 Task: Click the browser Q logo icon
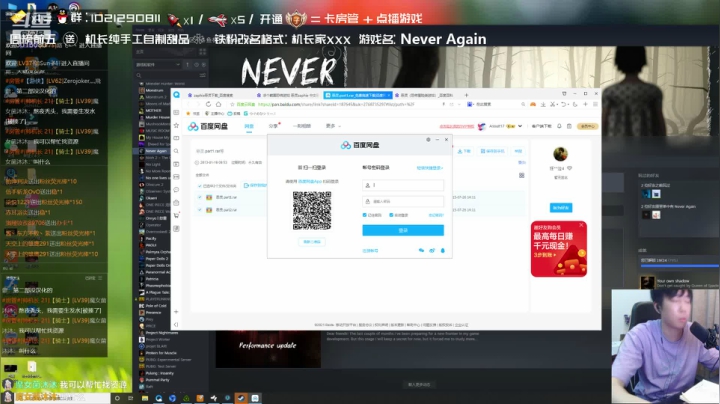click(176, 95)
